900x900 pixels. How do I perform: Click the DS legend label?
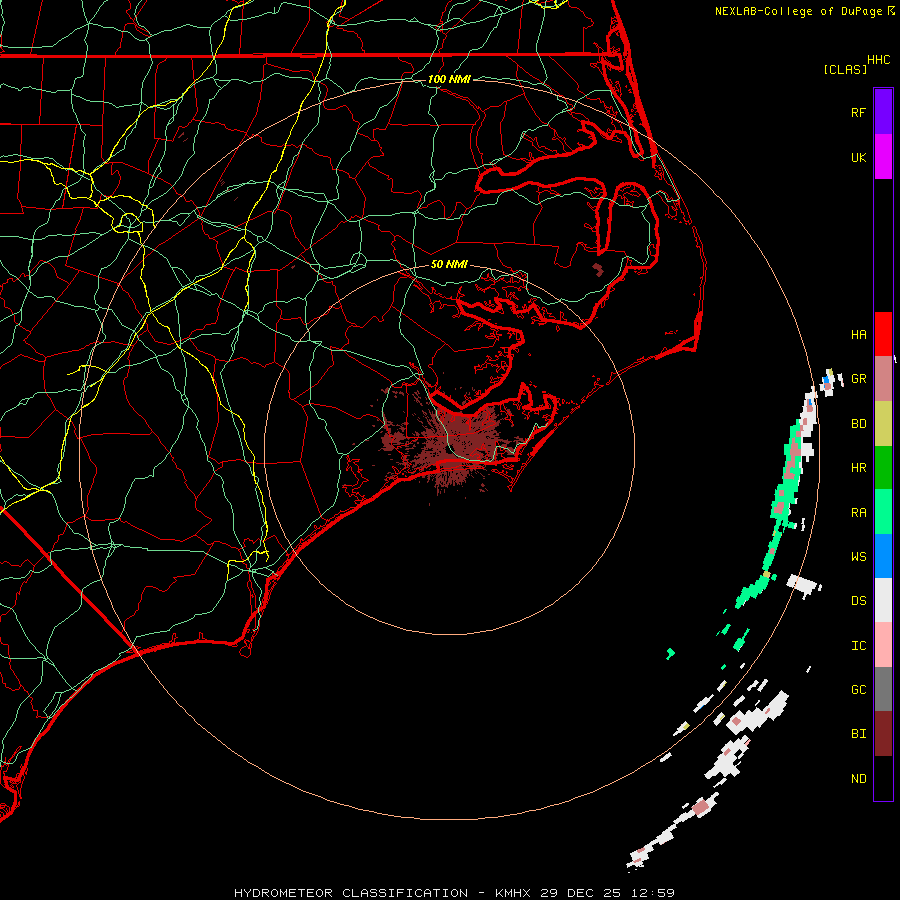pyautogui.click(x=858, y=601)
